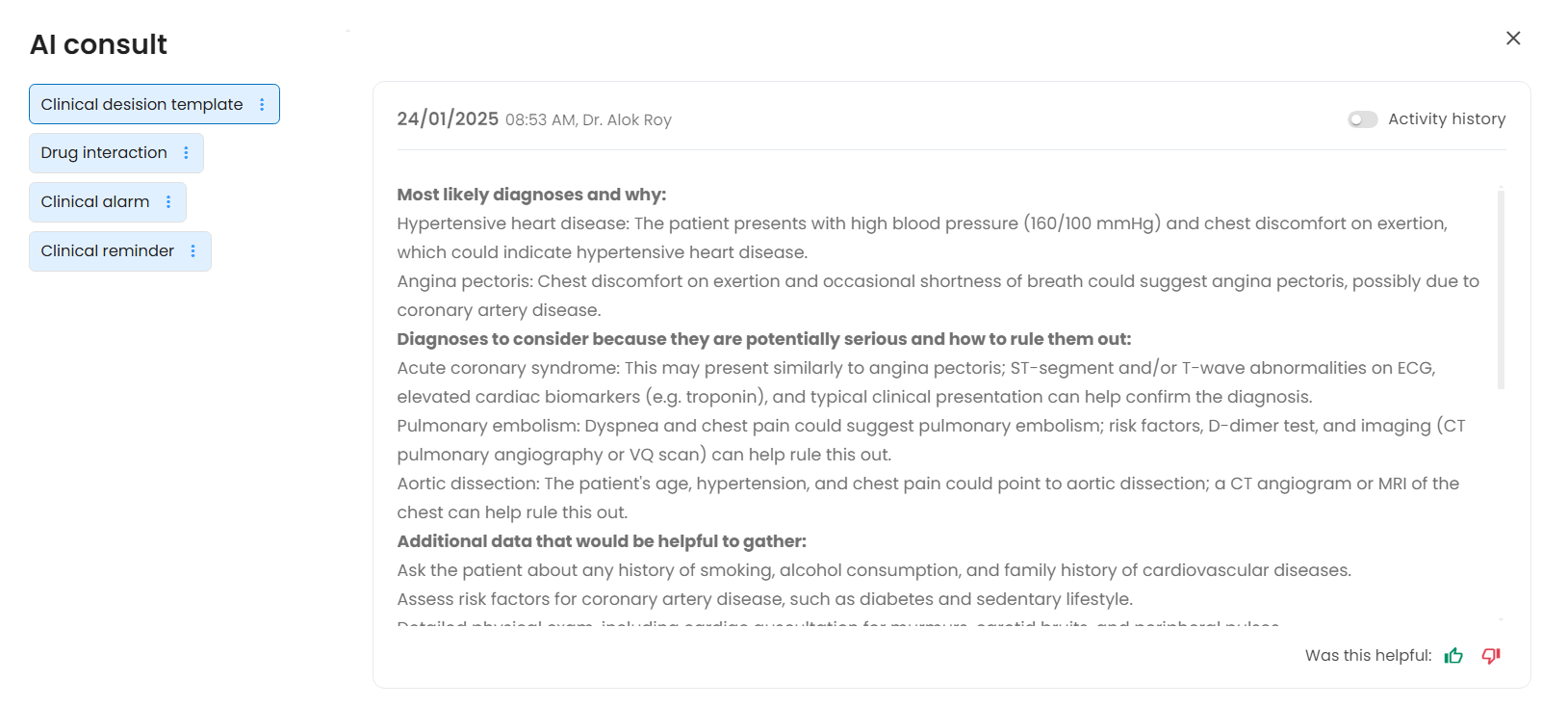Select the Clinical desision template tab

point(141,105)
